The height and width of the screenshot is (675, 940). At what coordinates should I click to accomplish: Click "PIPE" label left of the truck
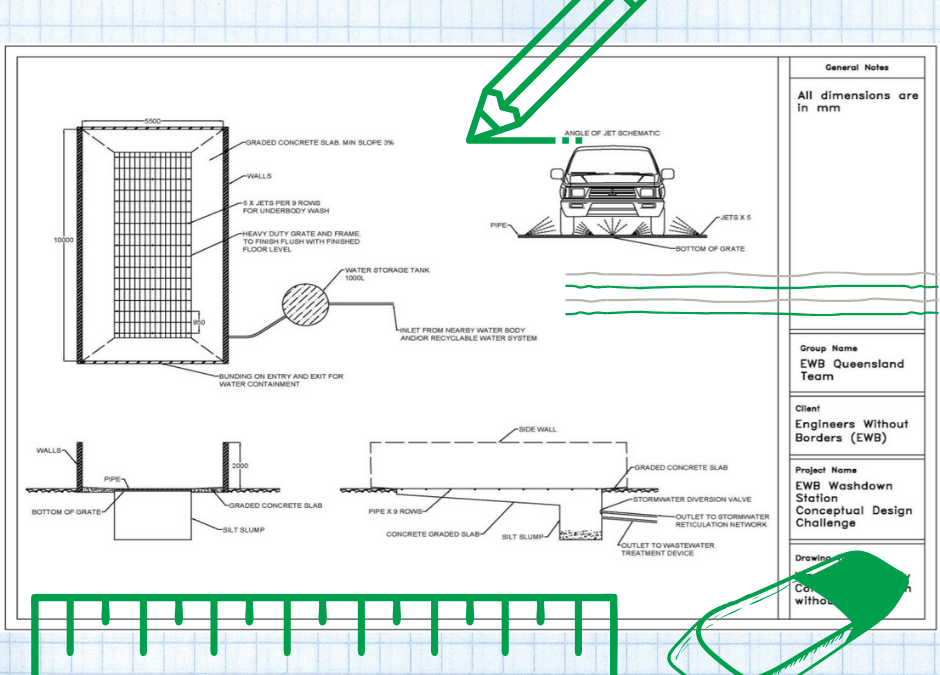point(499,225)
